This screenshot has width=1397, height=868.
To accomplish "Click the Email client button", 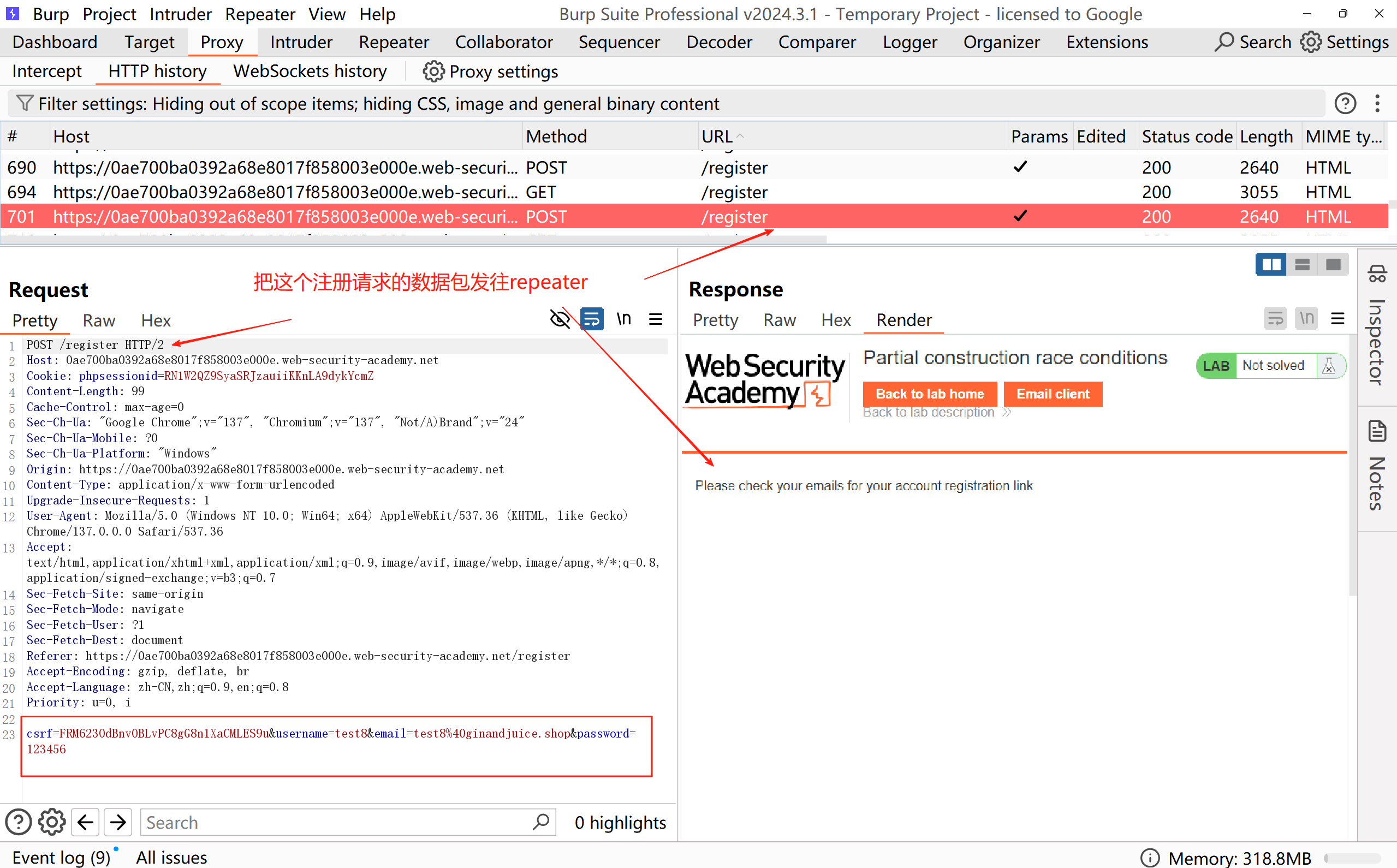I will click(x=1053, y=394).
